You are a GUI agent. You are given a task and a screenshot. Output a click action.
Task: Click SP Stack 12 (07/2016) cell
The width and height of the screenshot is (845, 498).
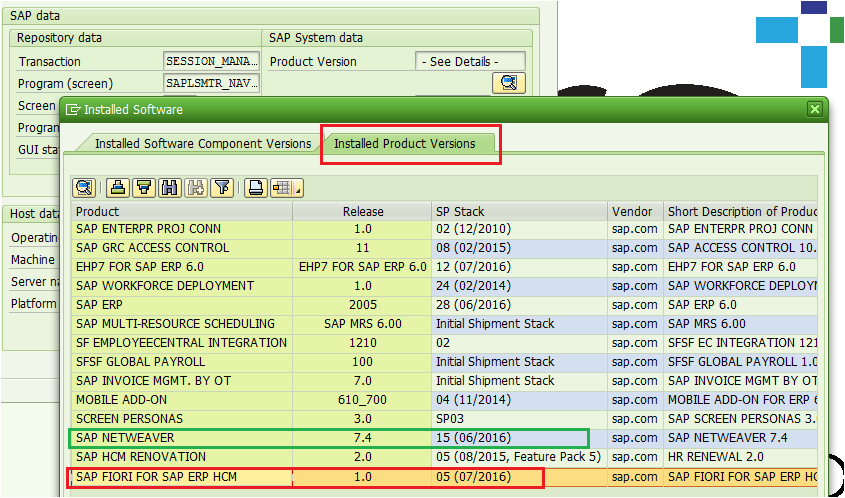click(x=520, y=267)
